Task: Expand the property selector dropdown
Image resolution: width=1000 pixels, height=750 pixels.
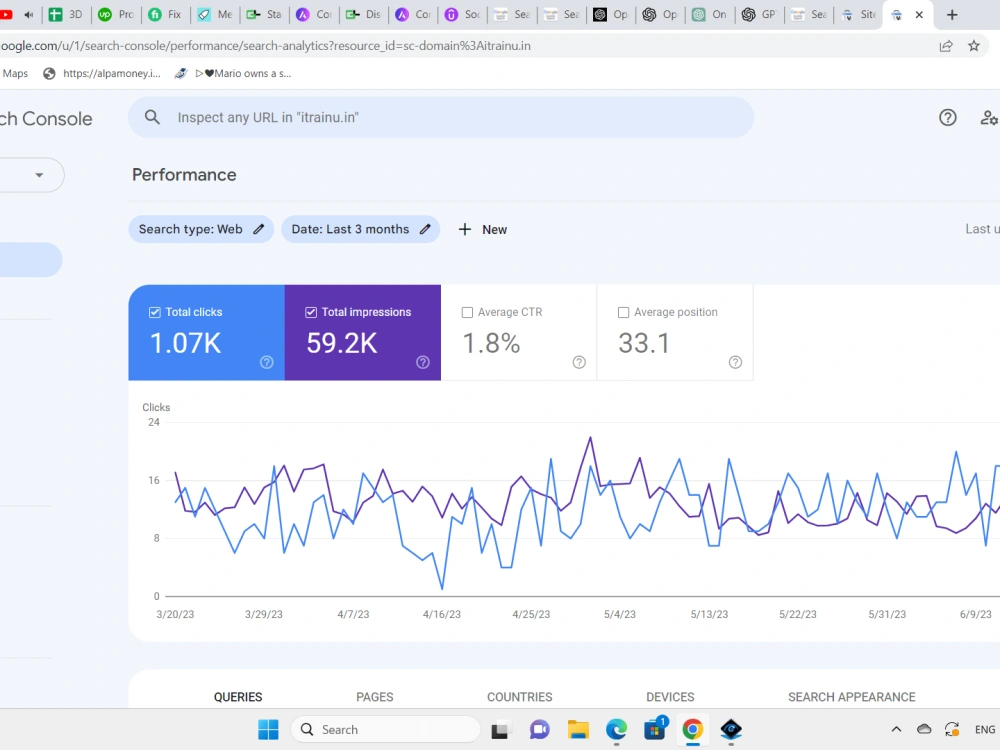Action: coord(39,175)
